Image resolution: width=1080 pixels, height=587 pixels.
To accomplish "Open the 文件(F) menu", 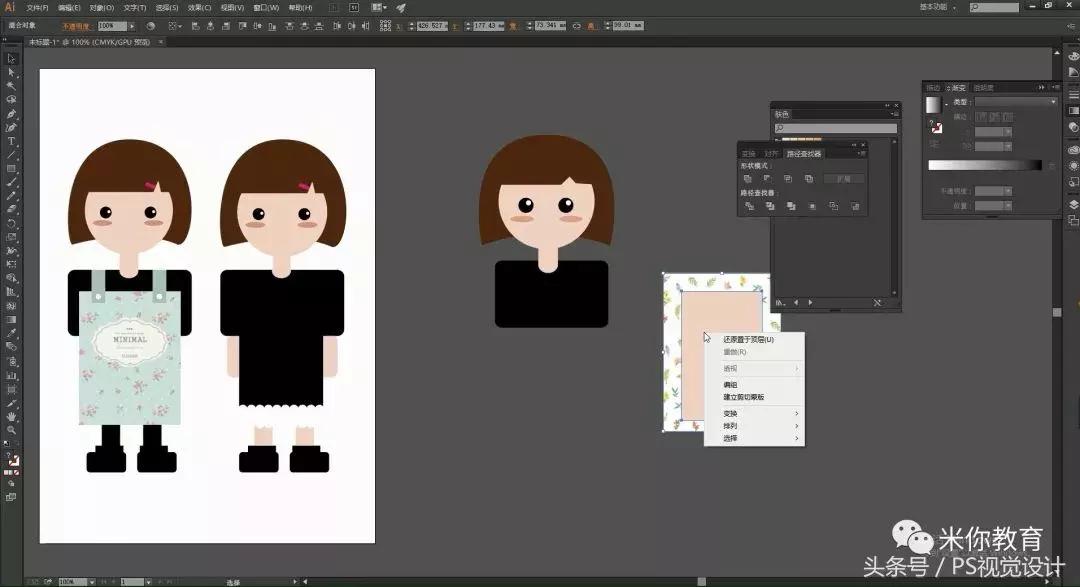I will pos(37,7).
